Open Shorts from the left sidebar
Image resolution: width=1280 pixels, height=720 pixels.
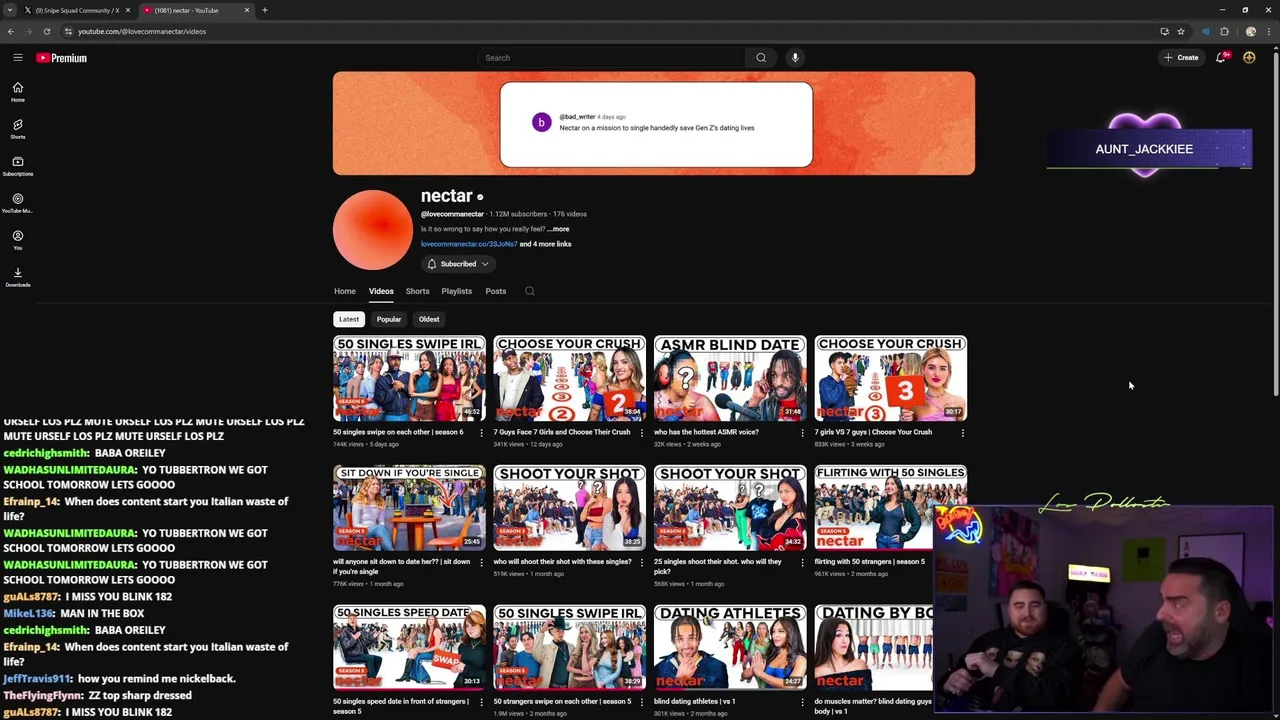17,129
